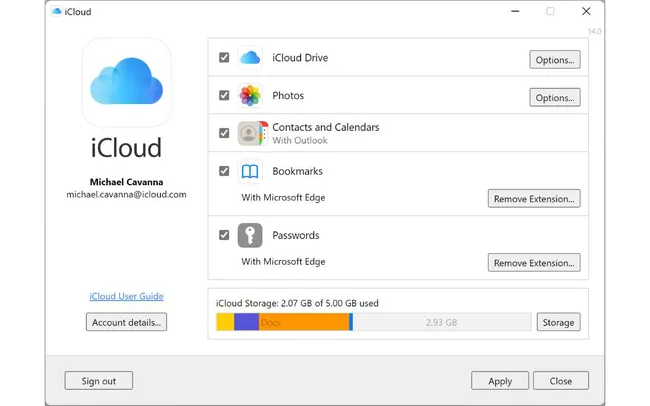
Task: Open Options for iCloud Drive
Action: (555, 60)
